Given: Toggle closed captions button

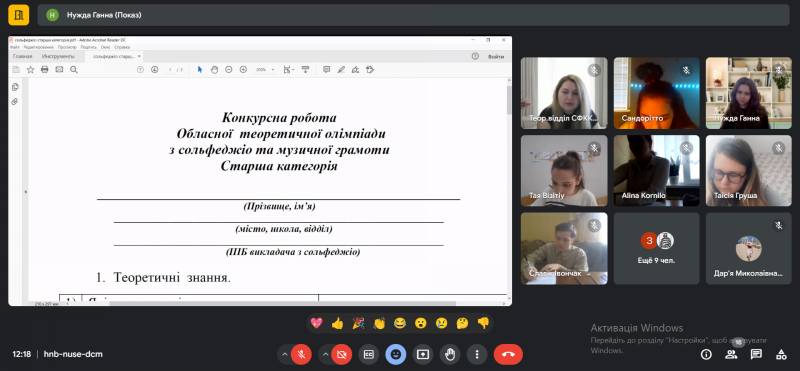Looking at the screenshot, I should pyautogui.click(x=368, y=354).
